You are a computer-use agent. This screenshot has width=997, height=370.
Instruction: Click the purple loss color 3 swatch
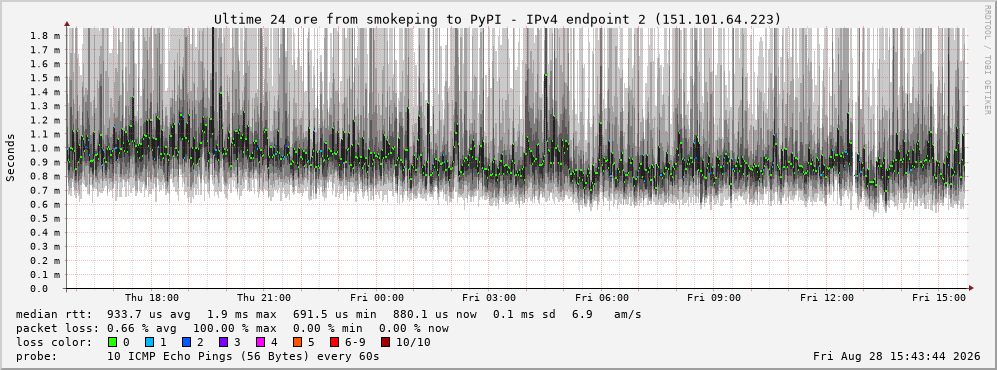(223, 342)
